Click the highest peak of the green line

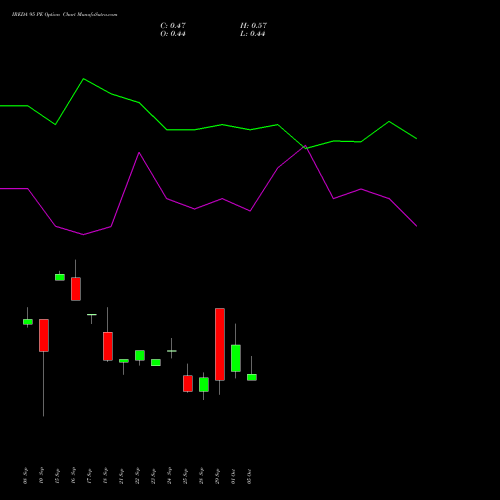pos(83,79)
